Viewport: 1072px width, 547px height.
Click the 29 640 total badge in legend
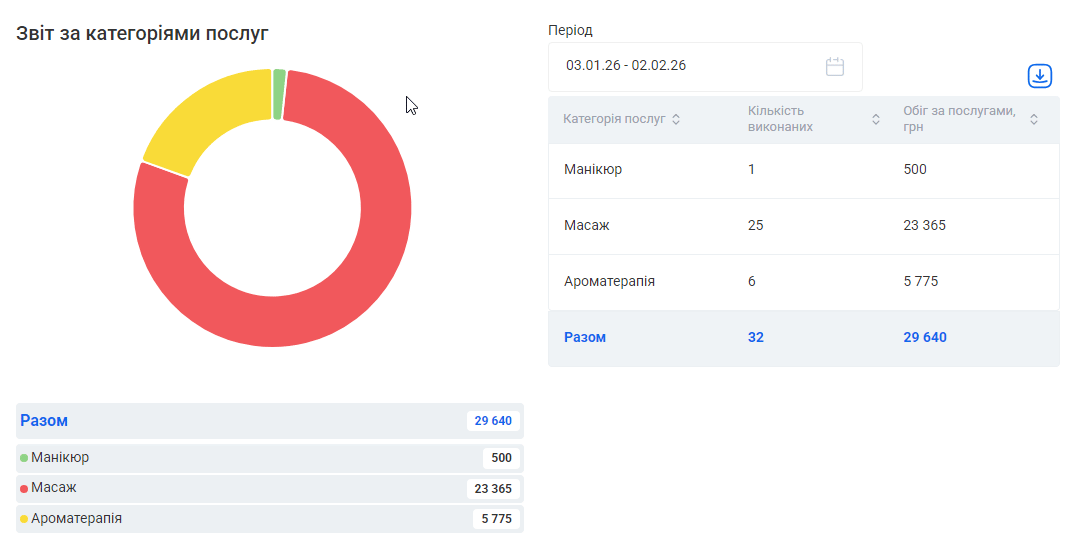(x=493, y=421)
